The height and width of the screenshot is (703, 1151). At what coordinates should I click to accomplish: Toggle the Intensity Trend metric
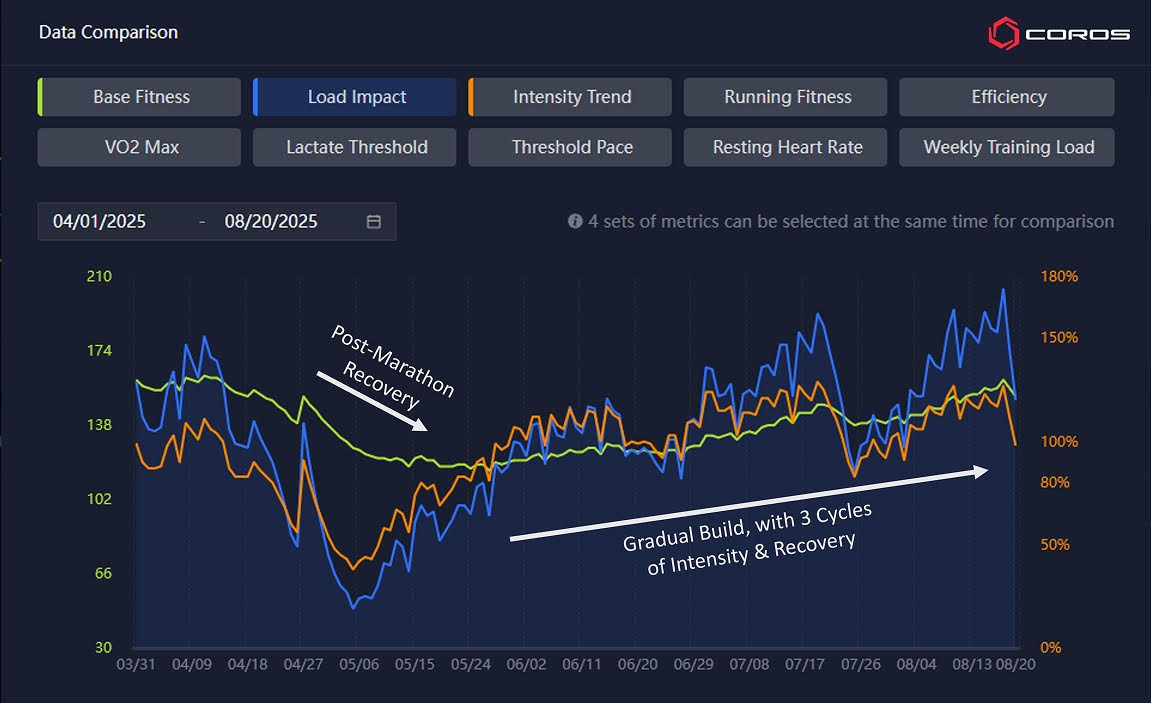pyautogui.click(x=572, y=97)
